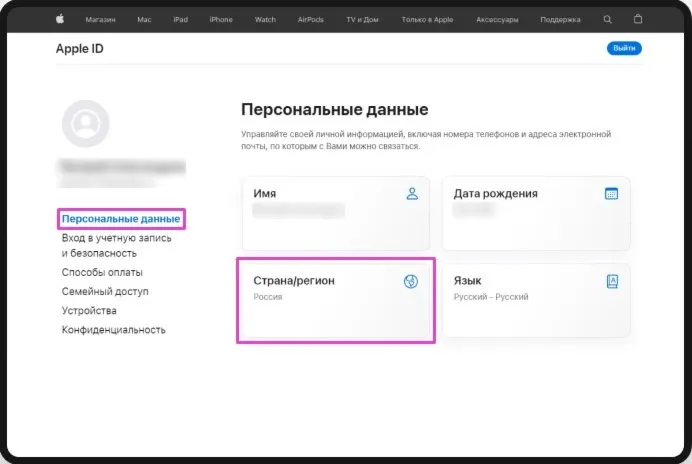
Task: Open the Дата рождения card
Action: click(x=536, y=213)
